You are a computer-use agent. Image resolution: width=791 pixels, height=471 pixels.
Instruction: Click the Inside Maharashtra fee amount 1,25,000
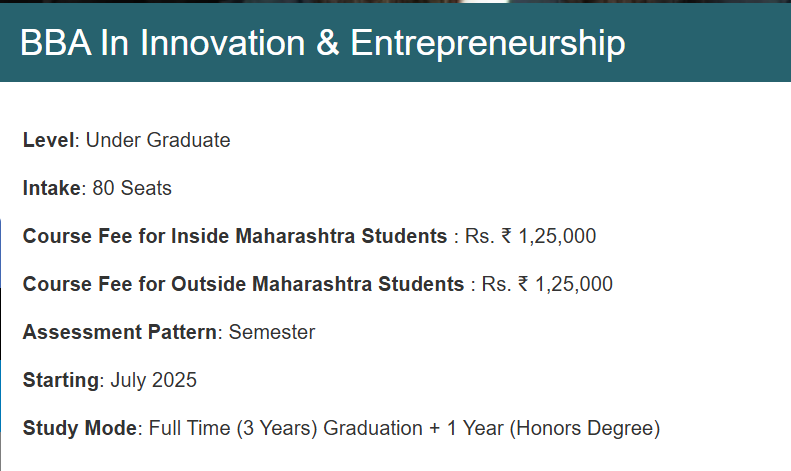557,236
